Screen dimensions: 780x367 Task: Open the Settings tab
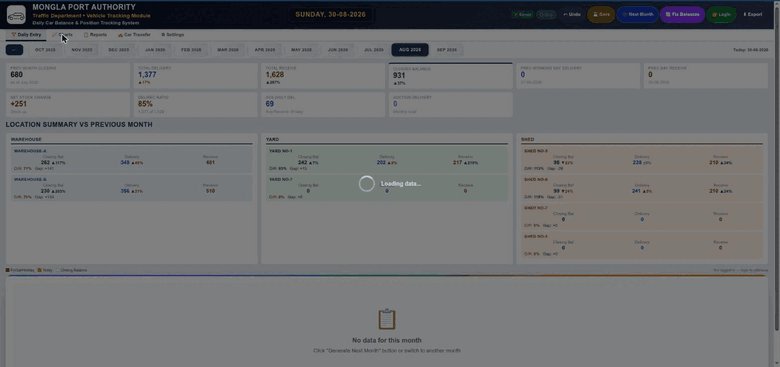[173, 35]
